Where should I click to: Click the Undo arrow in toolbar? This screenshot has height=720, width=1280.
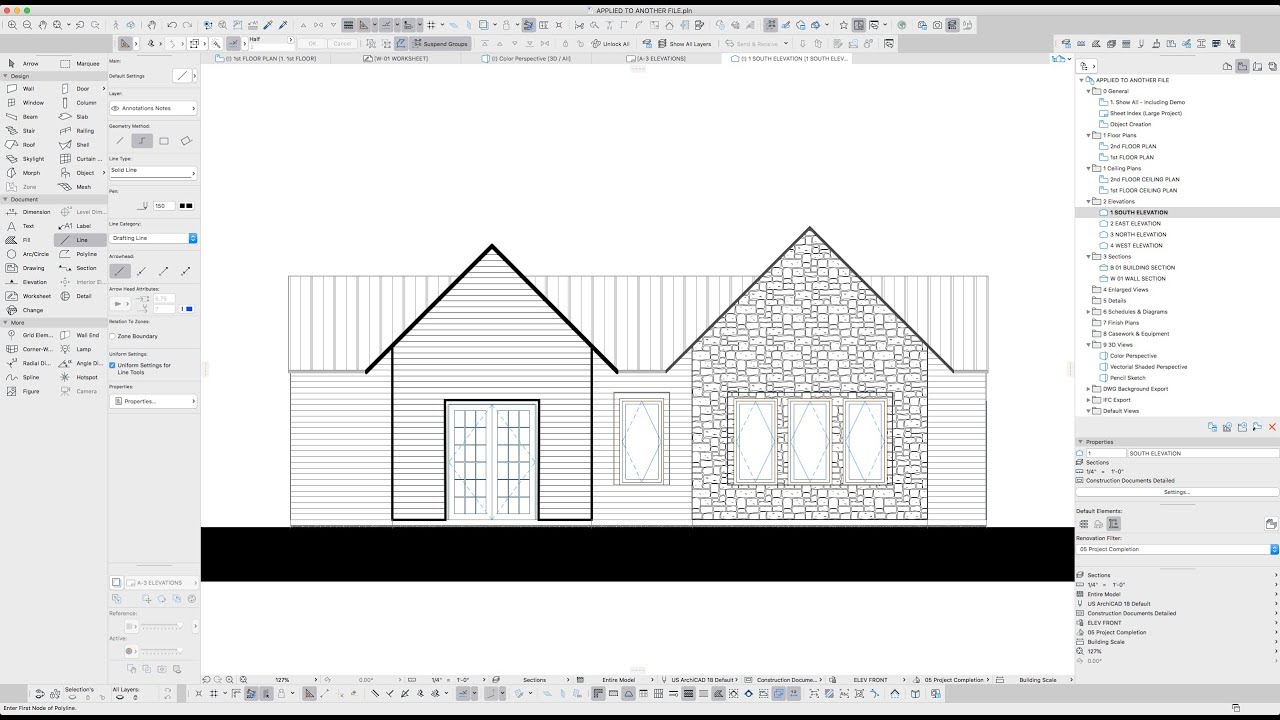[172, 25]
